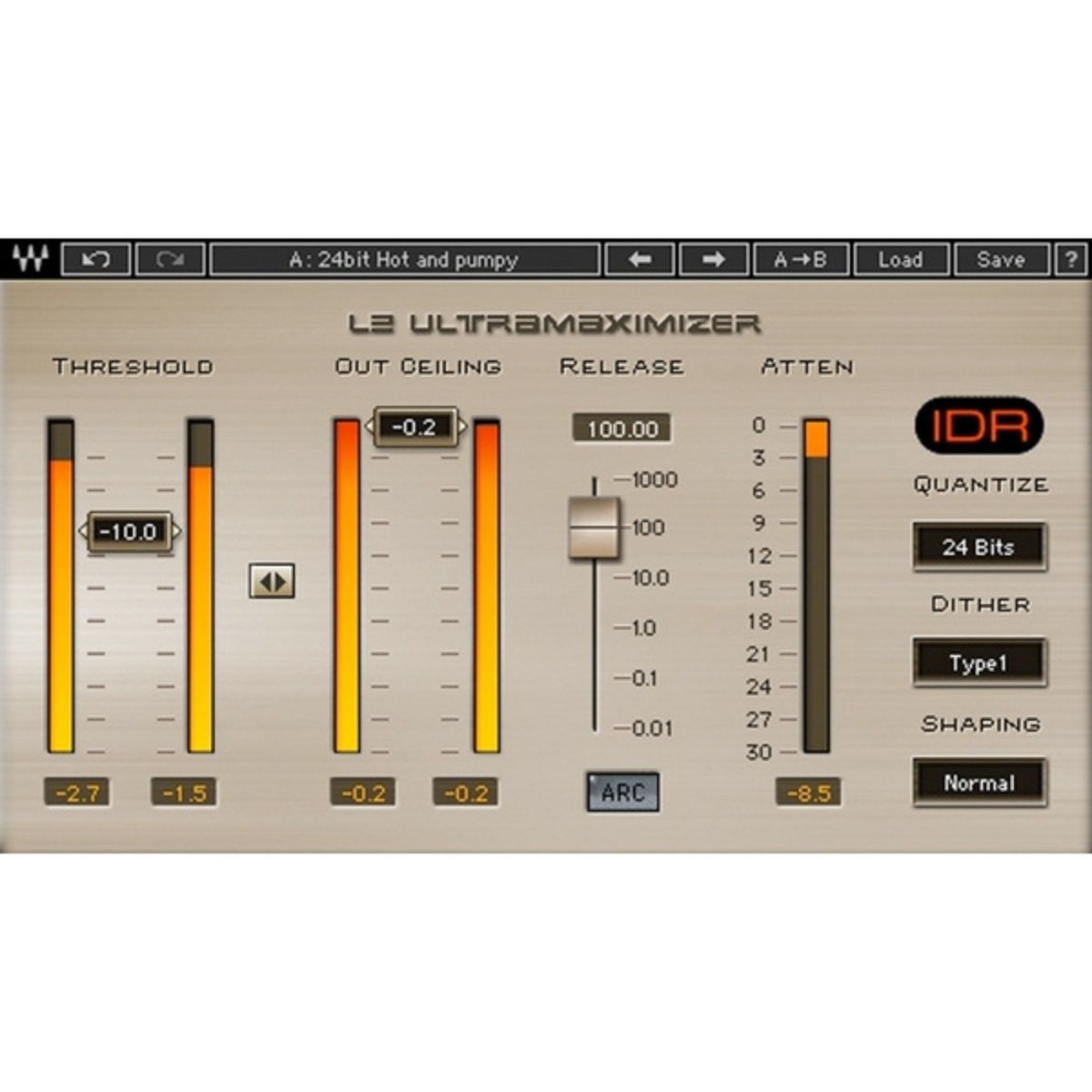Click the L2 Ultramaximizer title text
The width and height of the screenshot is (1092, 1092).
555,320
